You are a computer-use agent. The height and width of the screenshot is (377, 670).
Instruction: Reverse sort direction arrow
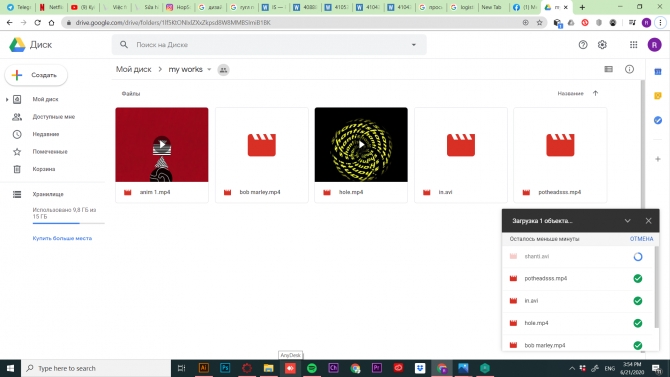point(595,93)
